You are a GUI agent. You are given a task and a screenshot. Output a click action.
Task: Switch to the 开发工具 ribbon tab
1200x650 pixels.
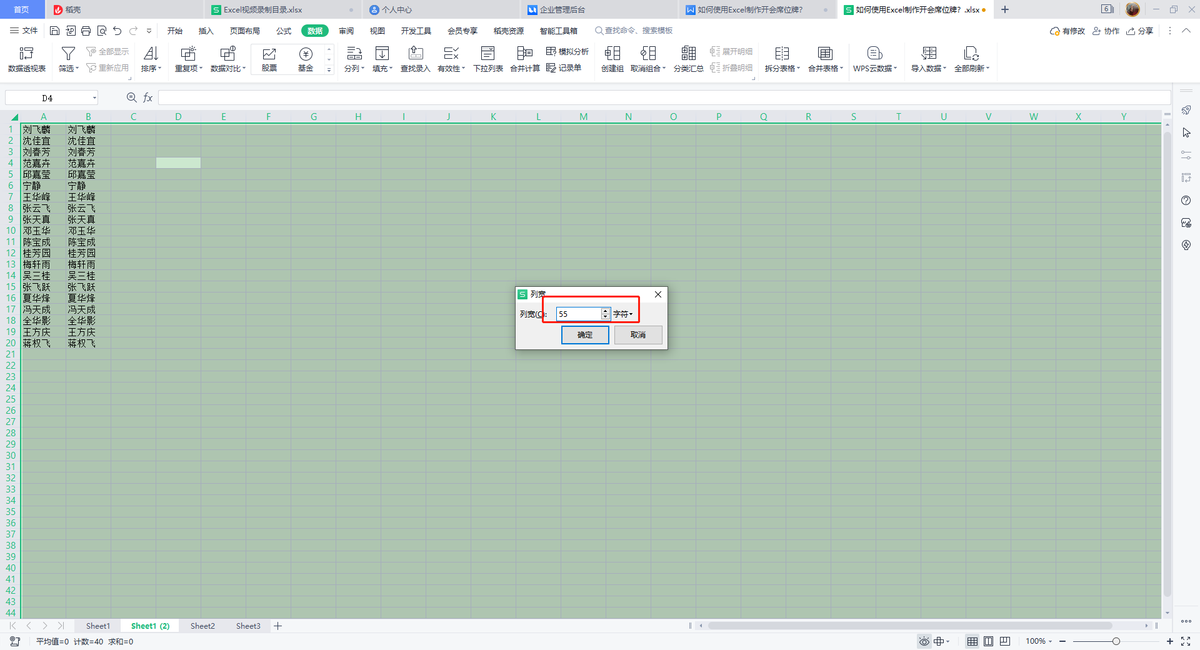416,31
